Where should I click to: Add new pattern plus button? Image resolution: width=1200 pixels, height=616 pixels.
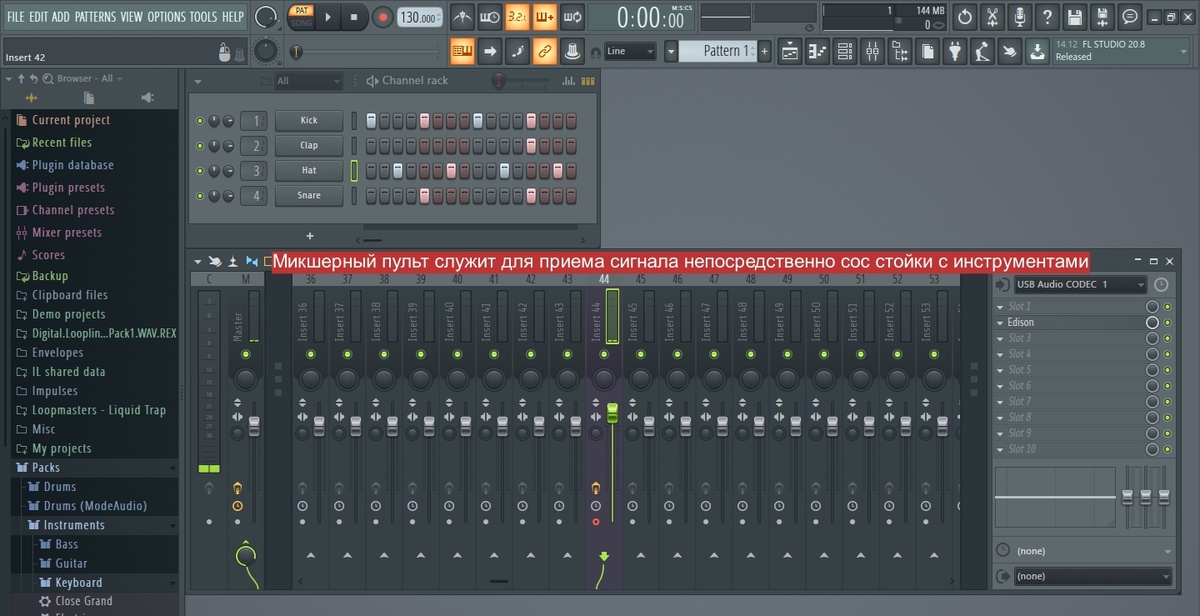(765, 51)
